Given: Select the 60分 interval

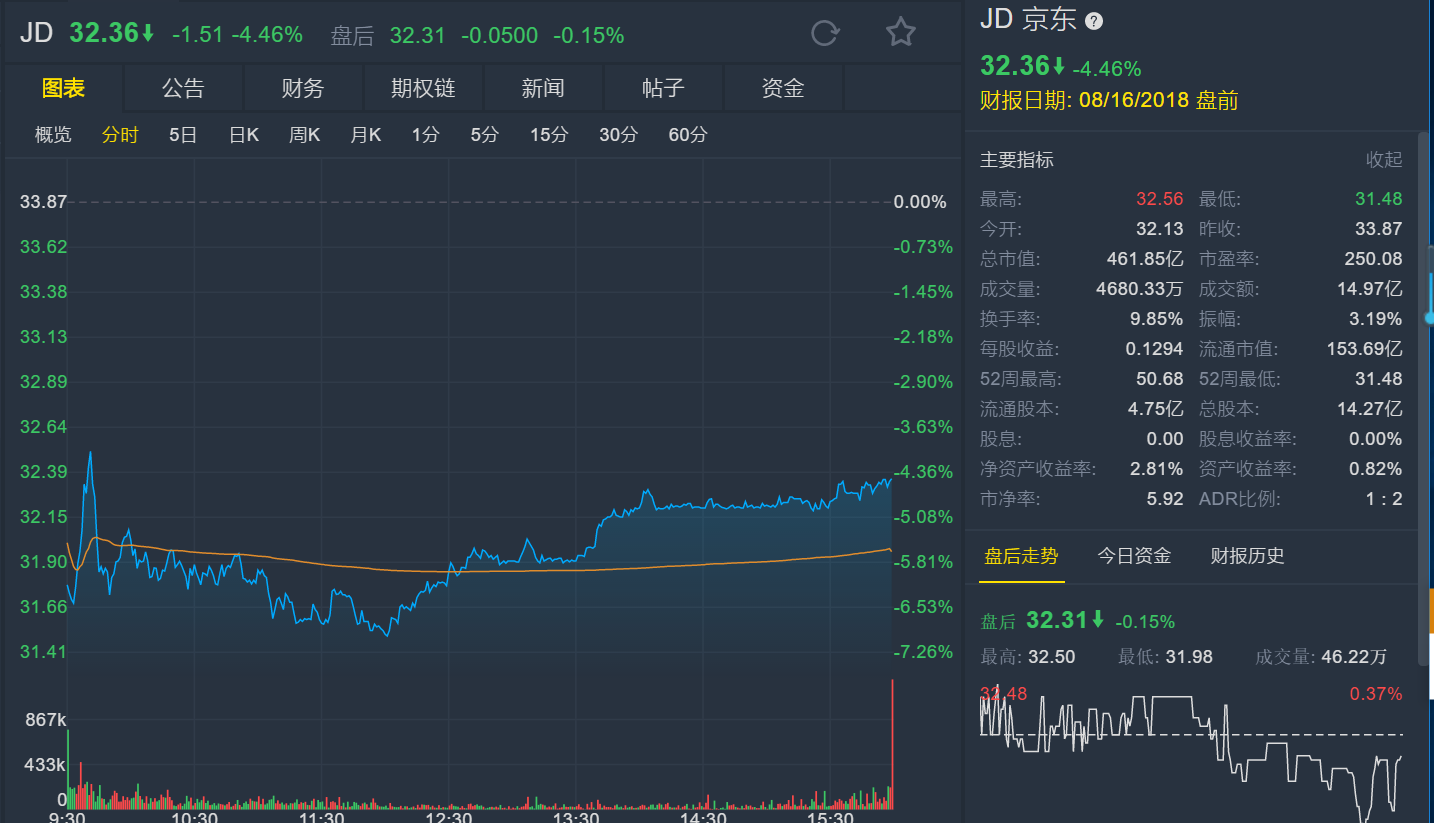Looking at the screenshot, I should (x=688, y=135).
